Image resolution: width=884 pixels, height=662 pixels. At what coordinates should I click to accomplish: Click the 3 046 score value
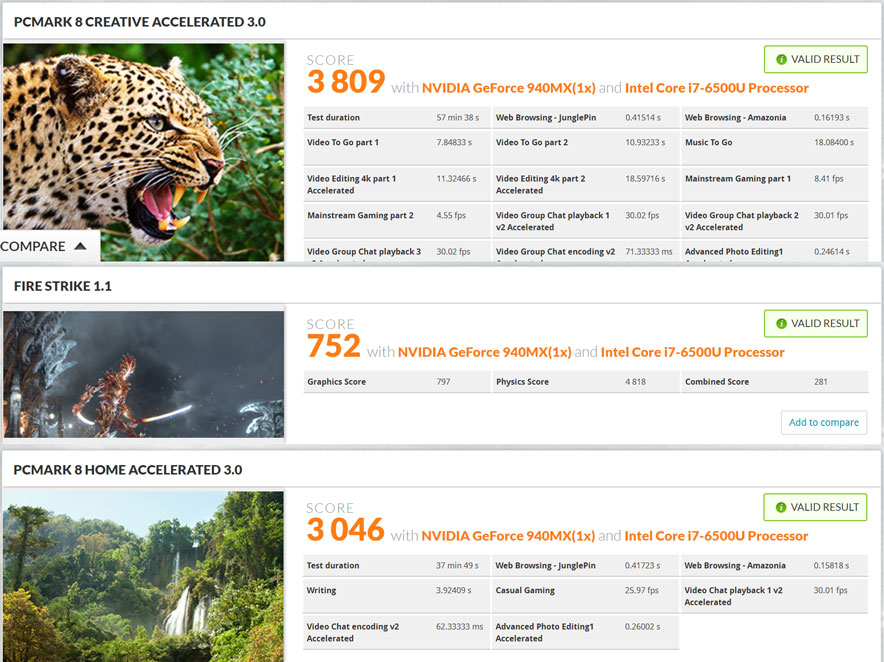point(346,529)
